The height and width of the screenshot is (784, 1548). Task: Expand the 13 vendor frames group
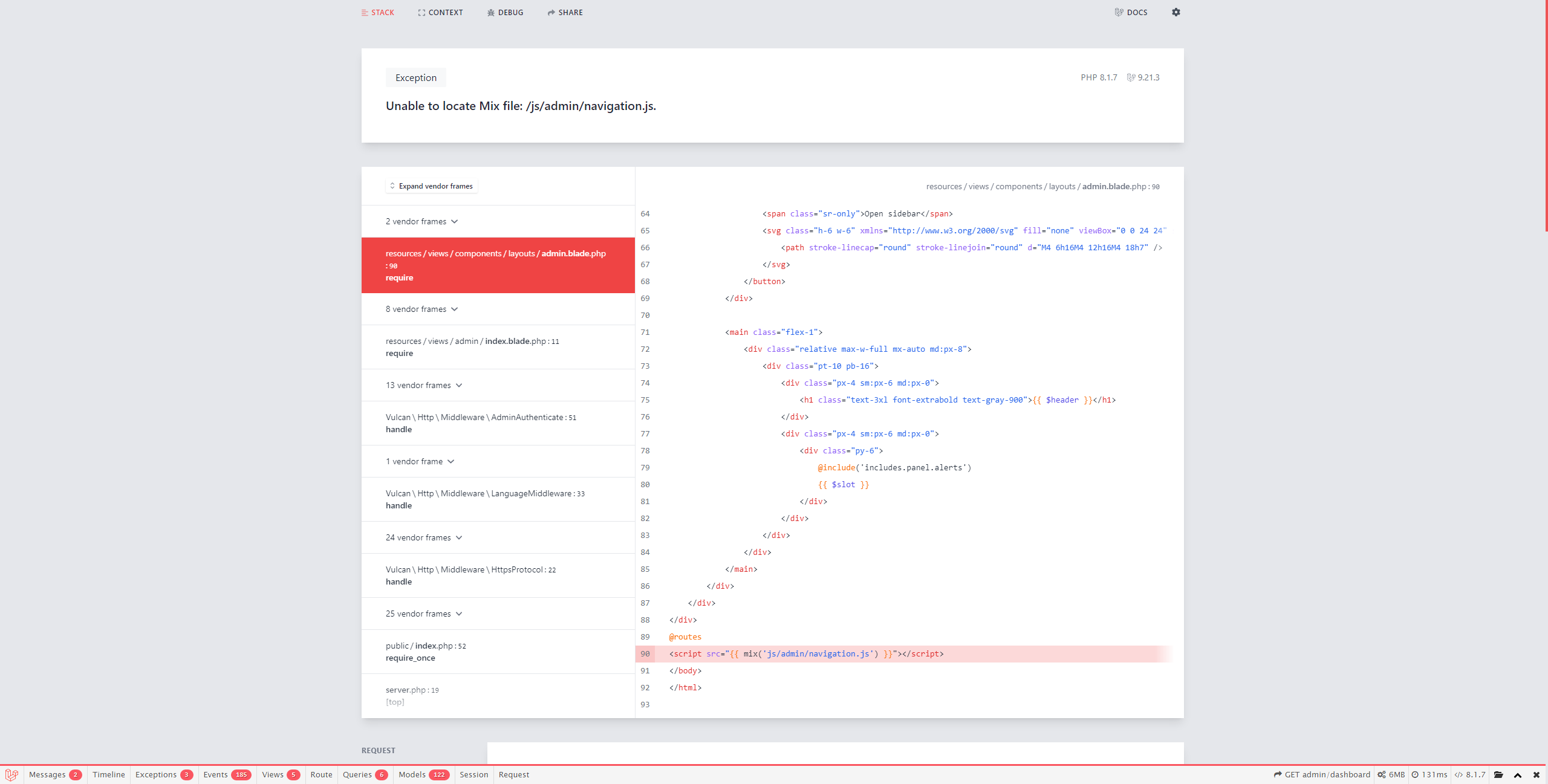[424, 385]
